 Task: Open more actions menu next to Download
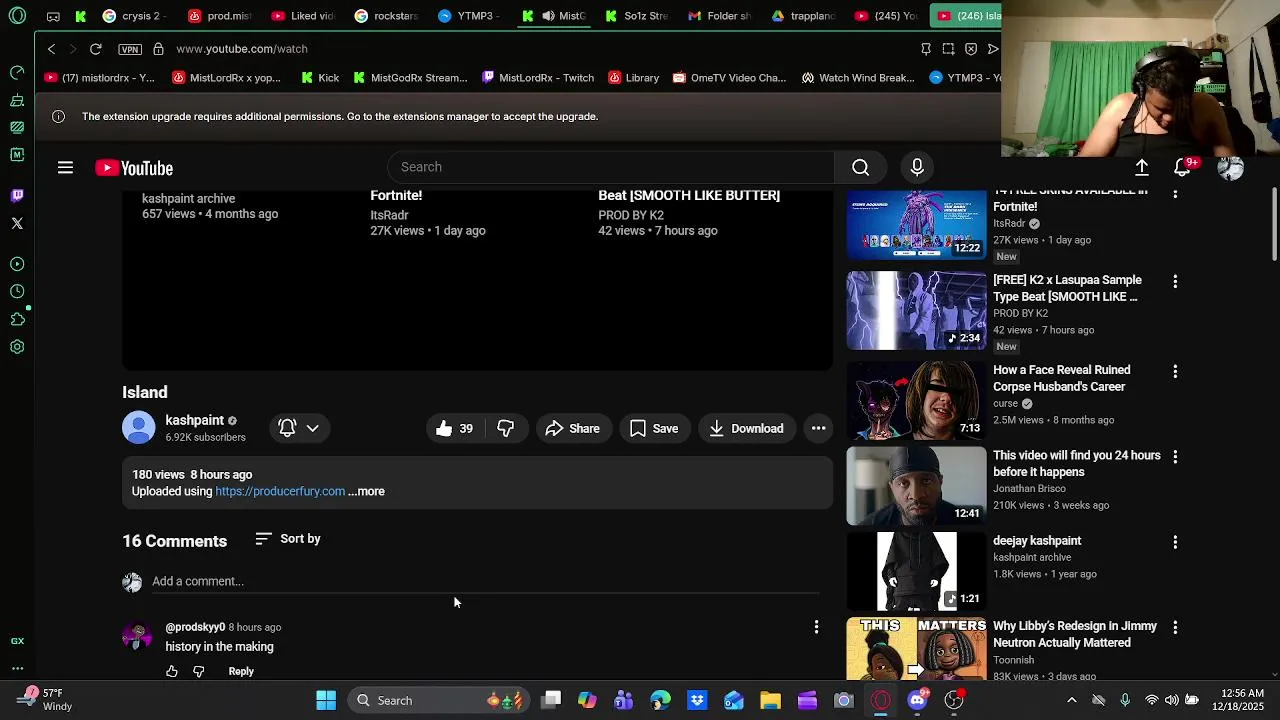(818, 428)
